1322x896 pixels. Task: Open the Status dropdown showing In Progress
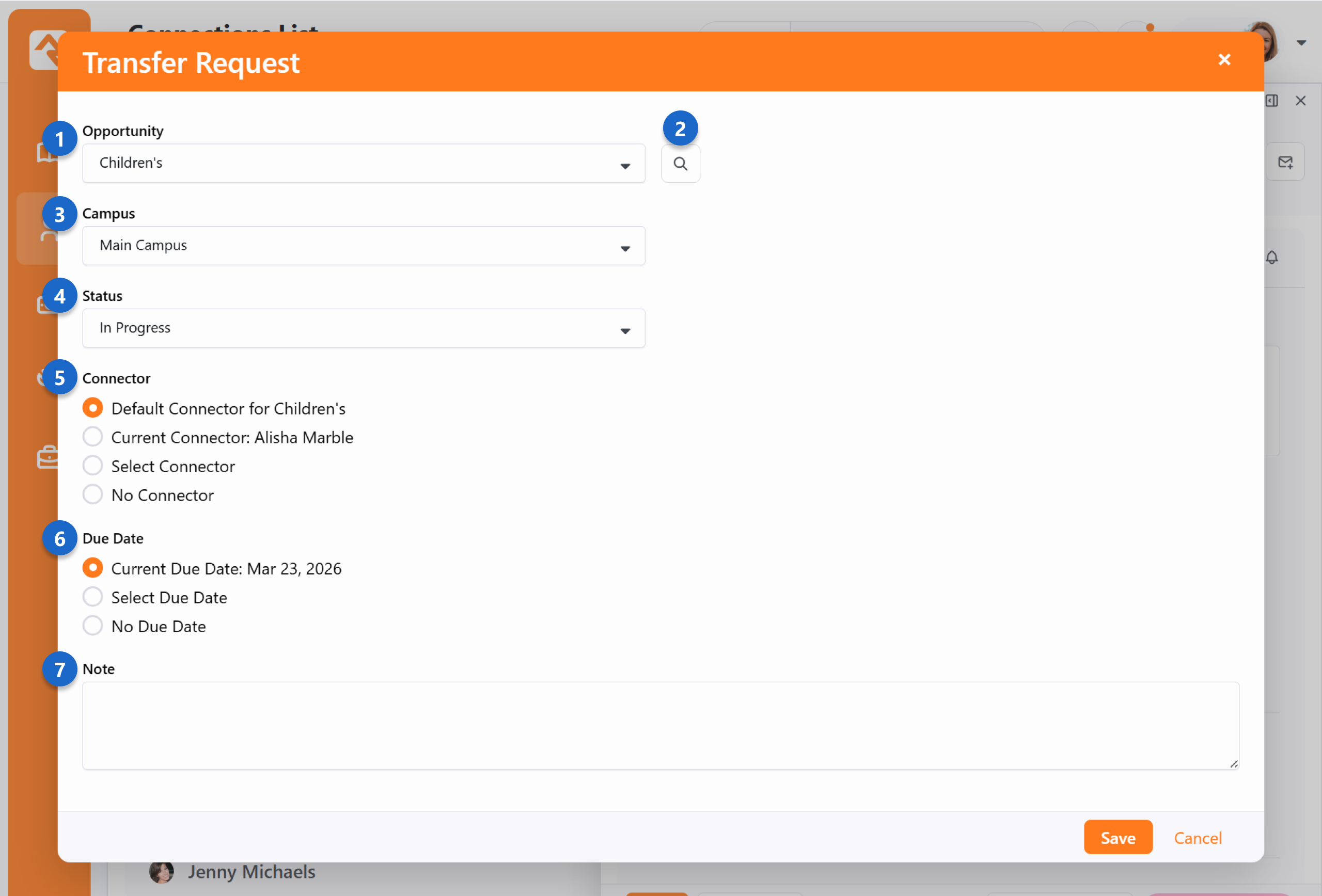[x=363, y=328]
